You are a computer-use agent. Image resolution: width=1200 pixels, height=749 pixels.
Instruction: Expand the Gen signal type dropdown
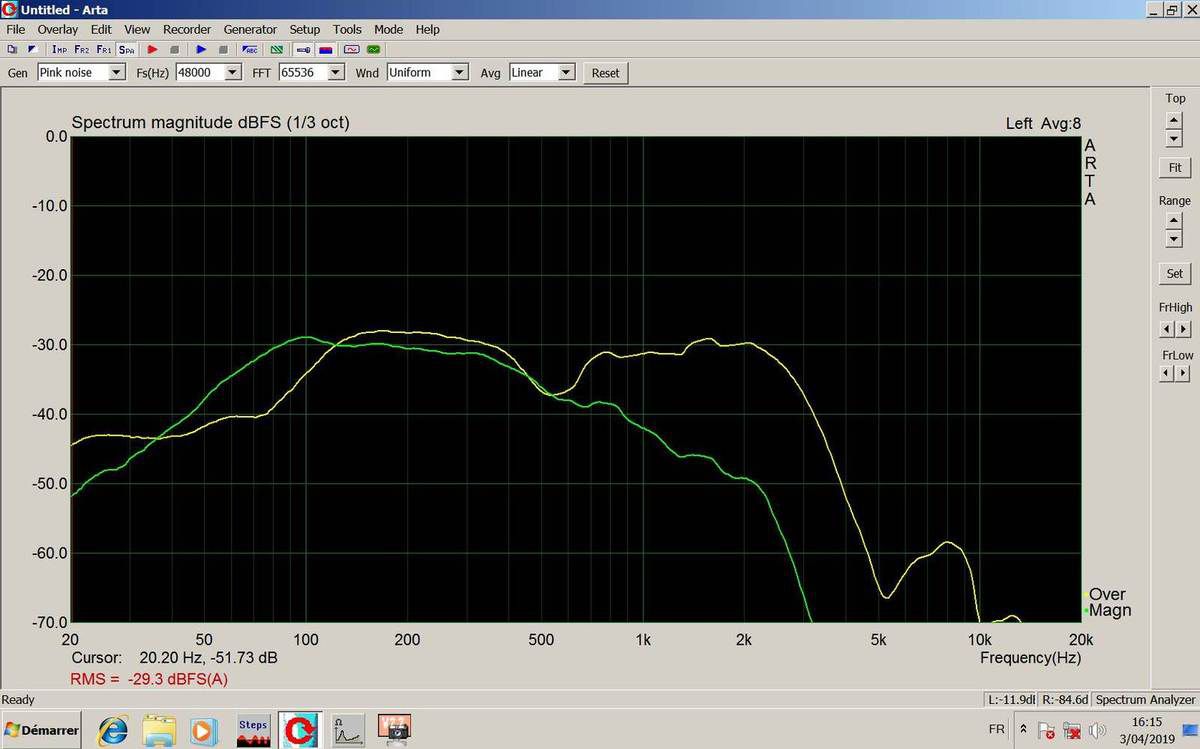point(117,72)
